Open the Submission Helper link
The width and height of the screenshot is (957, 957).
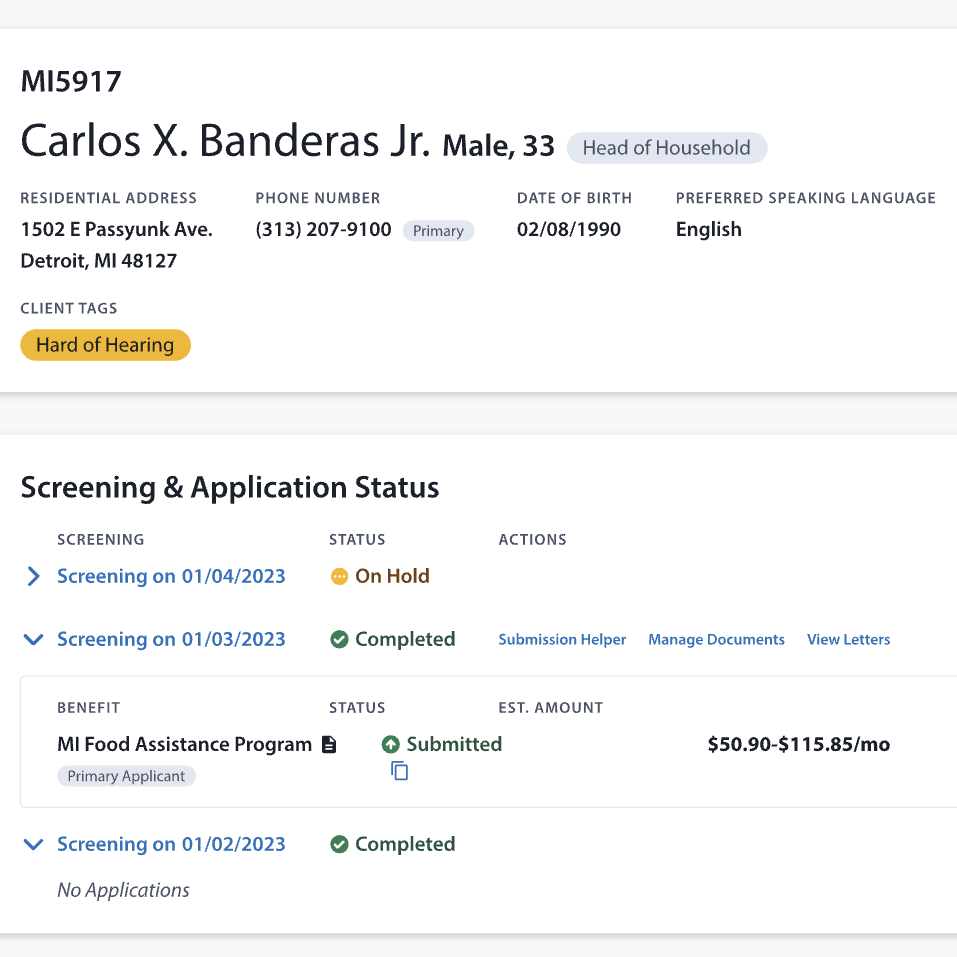click(x=562, y=640)
